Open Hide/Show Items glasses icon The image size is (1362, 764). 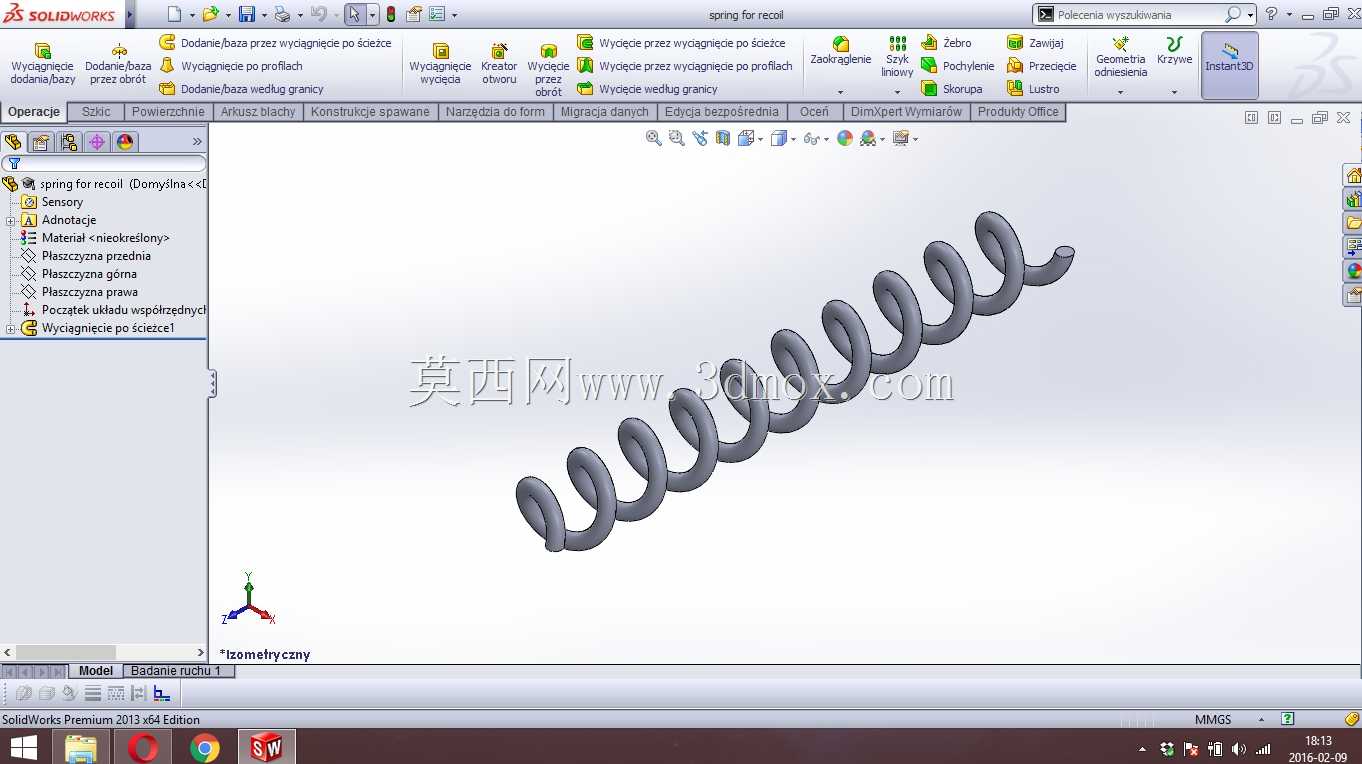click(x=811, y=138)
